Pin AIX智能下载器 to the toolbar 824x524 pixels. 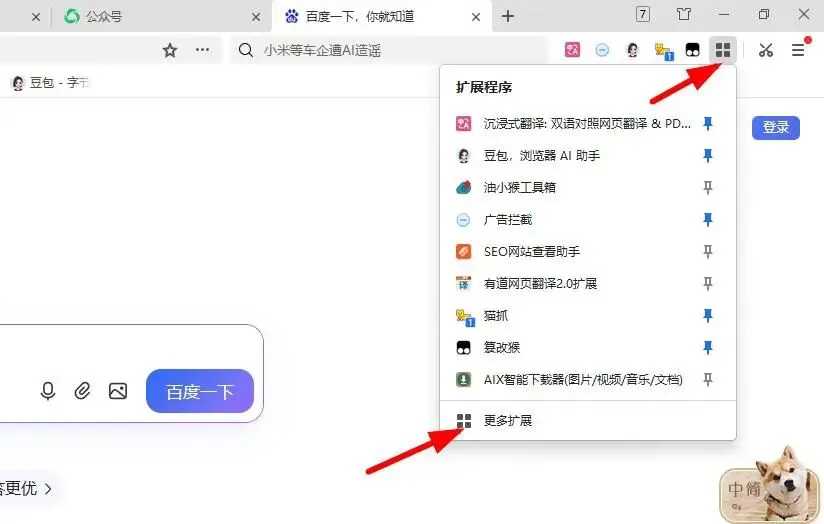coord(708,379)
